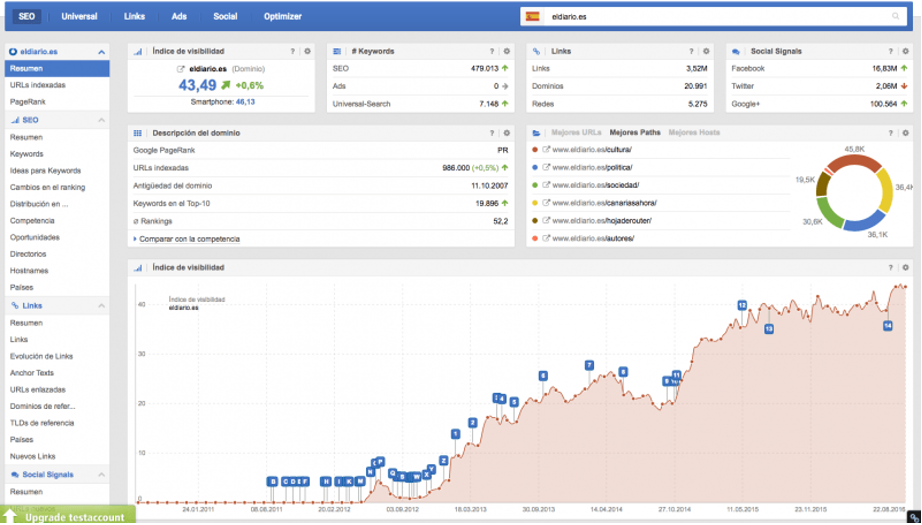The width and height of the screenshot is (922, 525).
Task: Switch to the Universal top tab
Action: (79, 17)
